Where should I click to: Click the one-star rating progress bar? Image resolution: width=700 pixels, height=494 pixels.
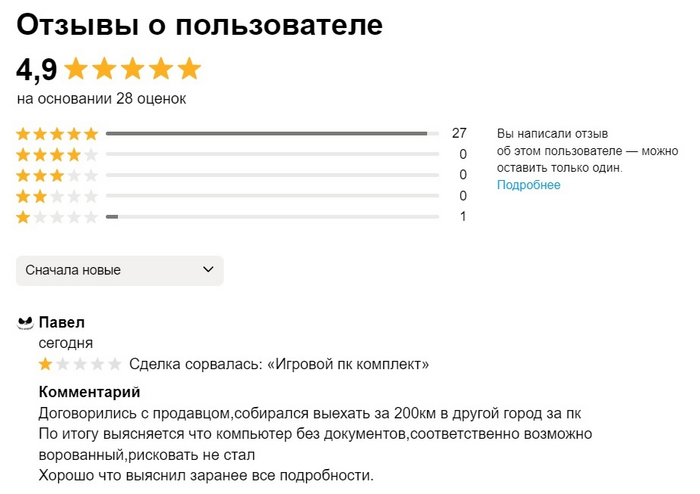(x=272, y=217)
